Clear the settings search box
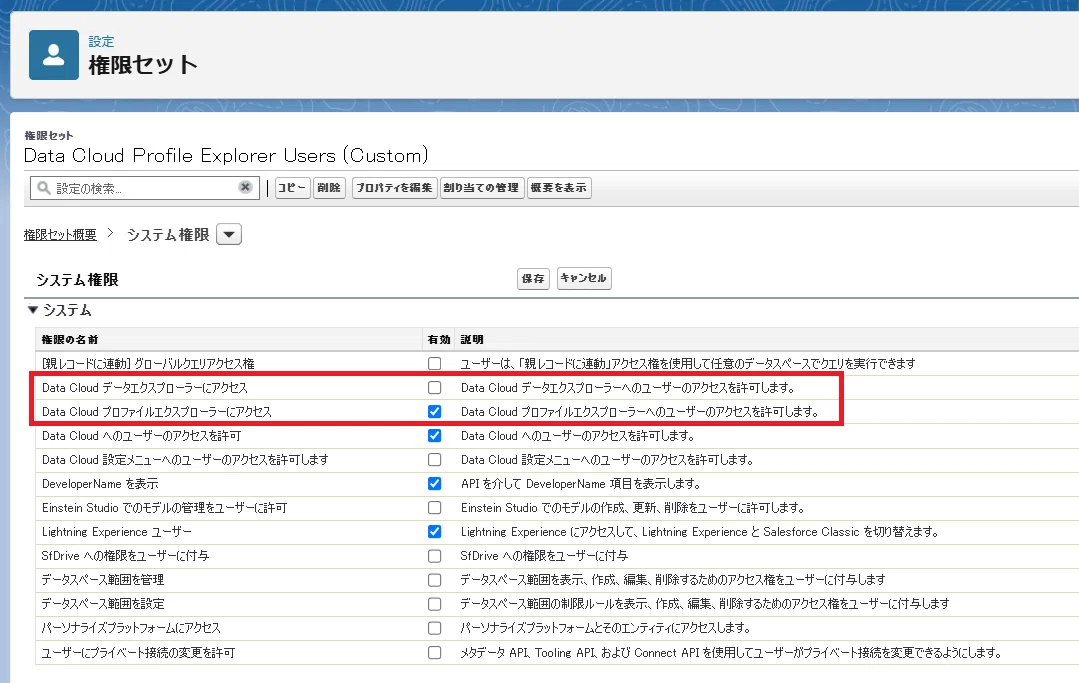 point(245,187)
